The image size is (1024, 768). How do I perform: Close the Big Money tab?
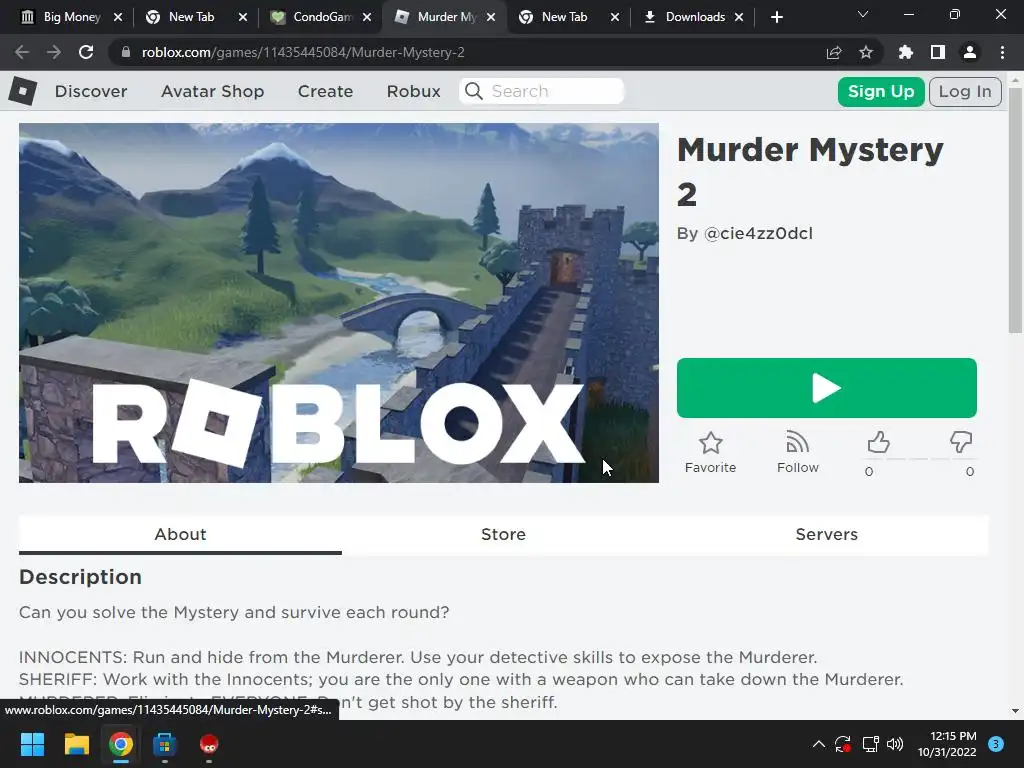118,17
